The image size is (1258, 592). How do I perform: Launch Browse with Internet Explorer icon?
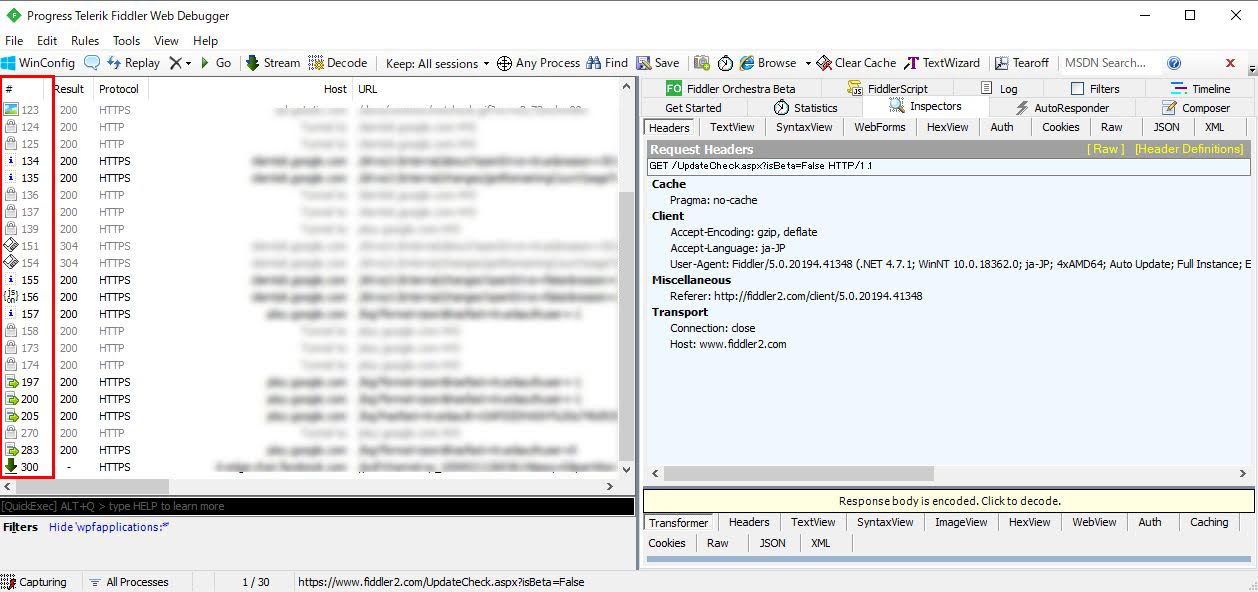(x=747, y=62)
